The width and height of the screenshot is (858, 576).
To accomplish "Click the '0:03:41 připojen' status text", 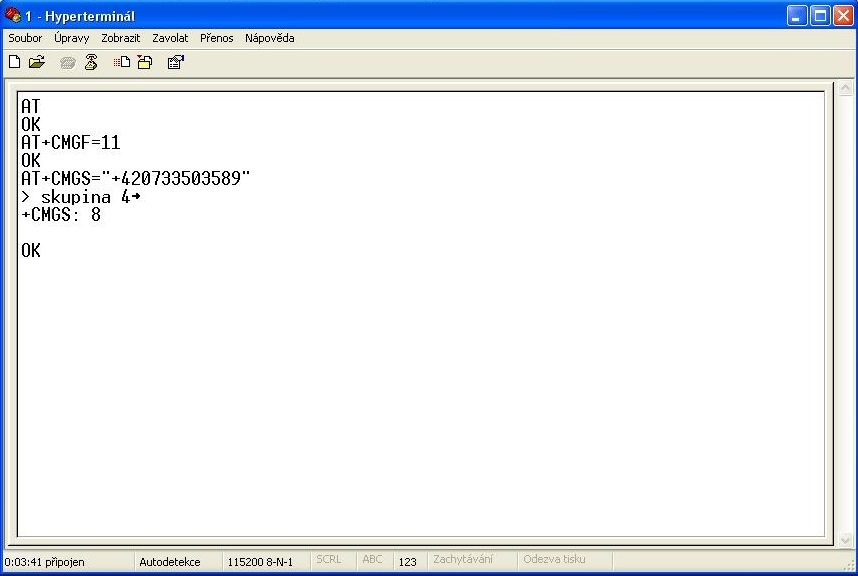I will pos(44,562).
